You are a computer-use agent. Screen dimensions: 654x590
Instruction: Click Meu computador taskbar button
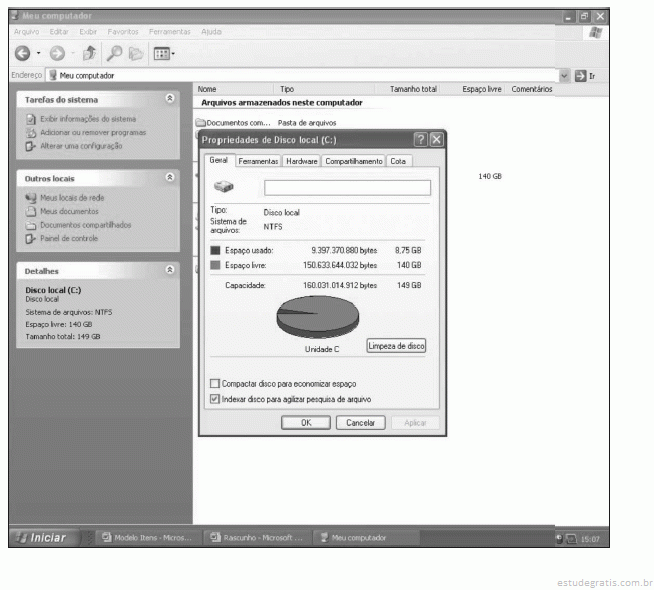[366, 537]
